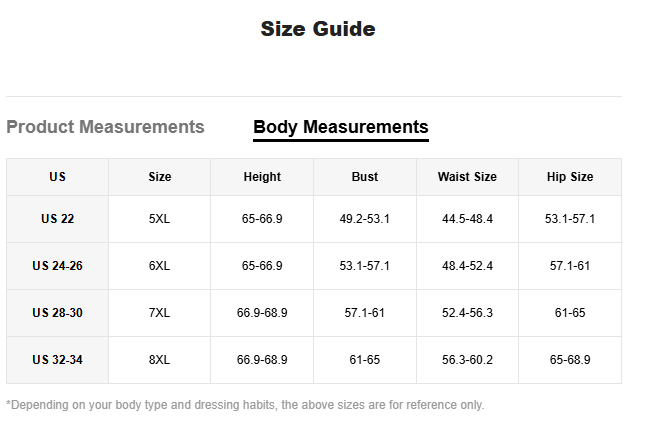The image size is (651, 423).
Task: Click the 56.3-60.2 waist value
Action: coord(467,360)
